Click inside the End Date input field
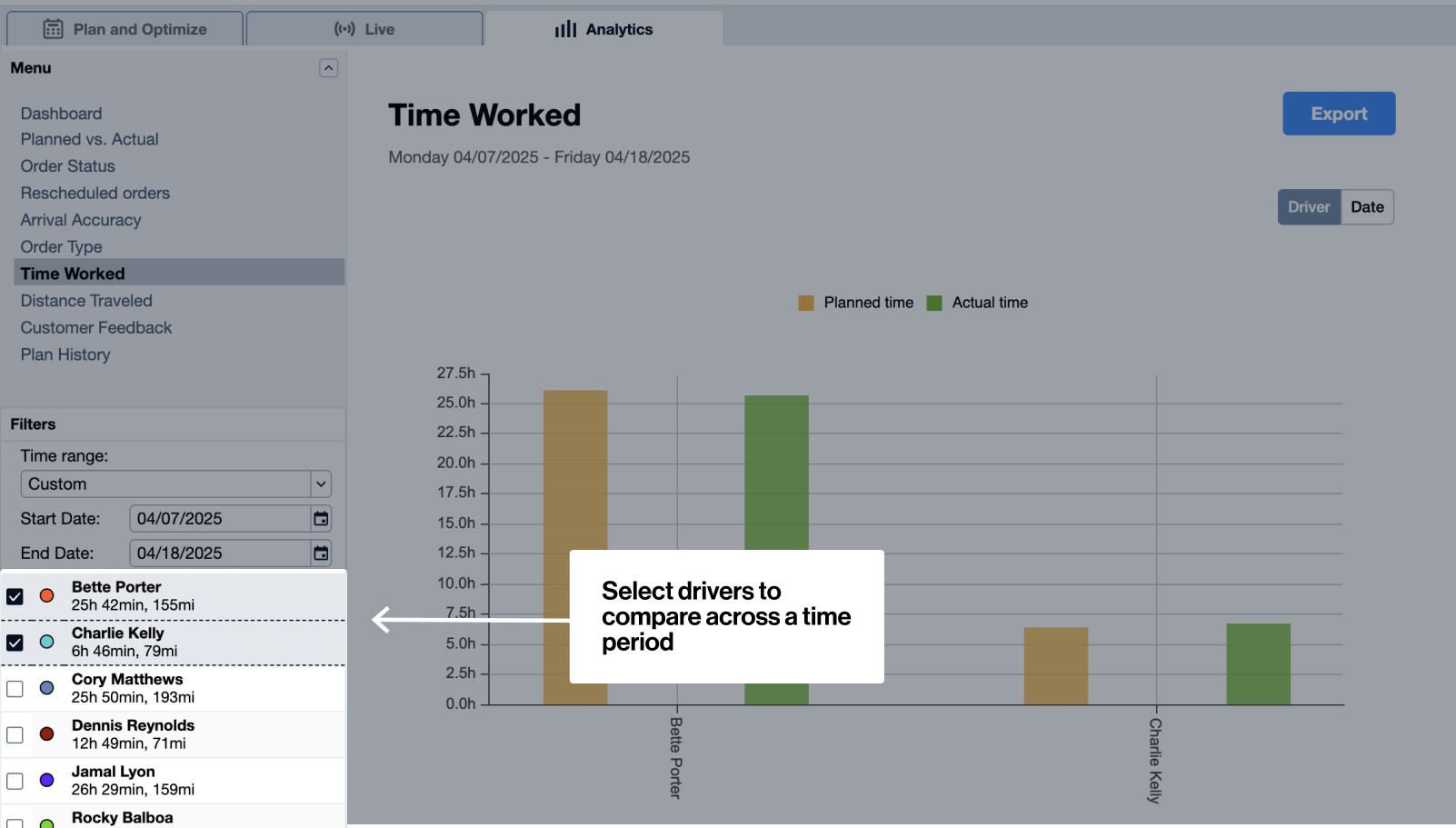1456x828 pixels. coord(218,553)
